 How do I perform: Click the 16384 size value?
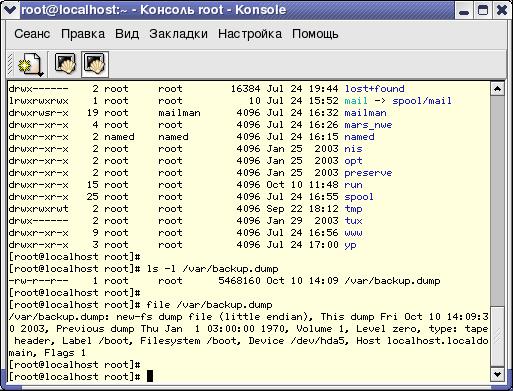[245, 89]
